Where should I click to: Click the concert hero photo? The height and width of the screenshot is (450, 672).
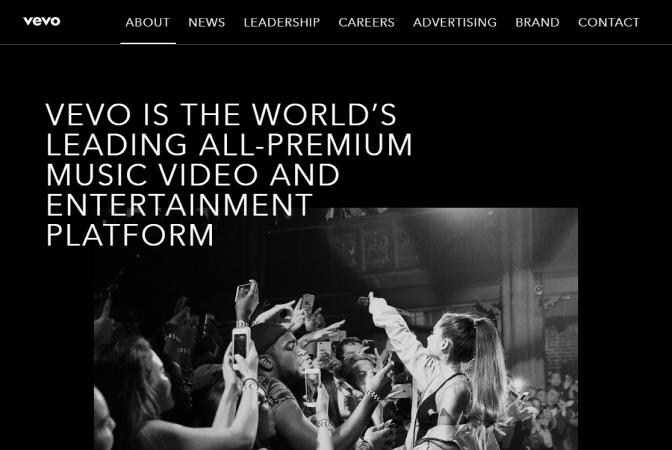[336, 329]
